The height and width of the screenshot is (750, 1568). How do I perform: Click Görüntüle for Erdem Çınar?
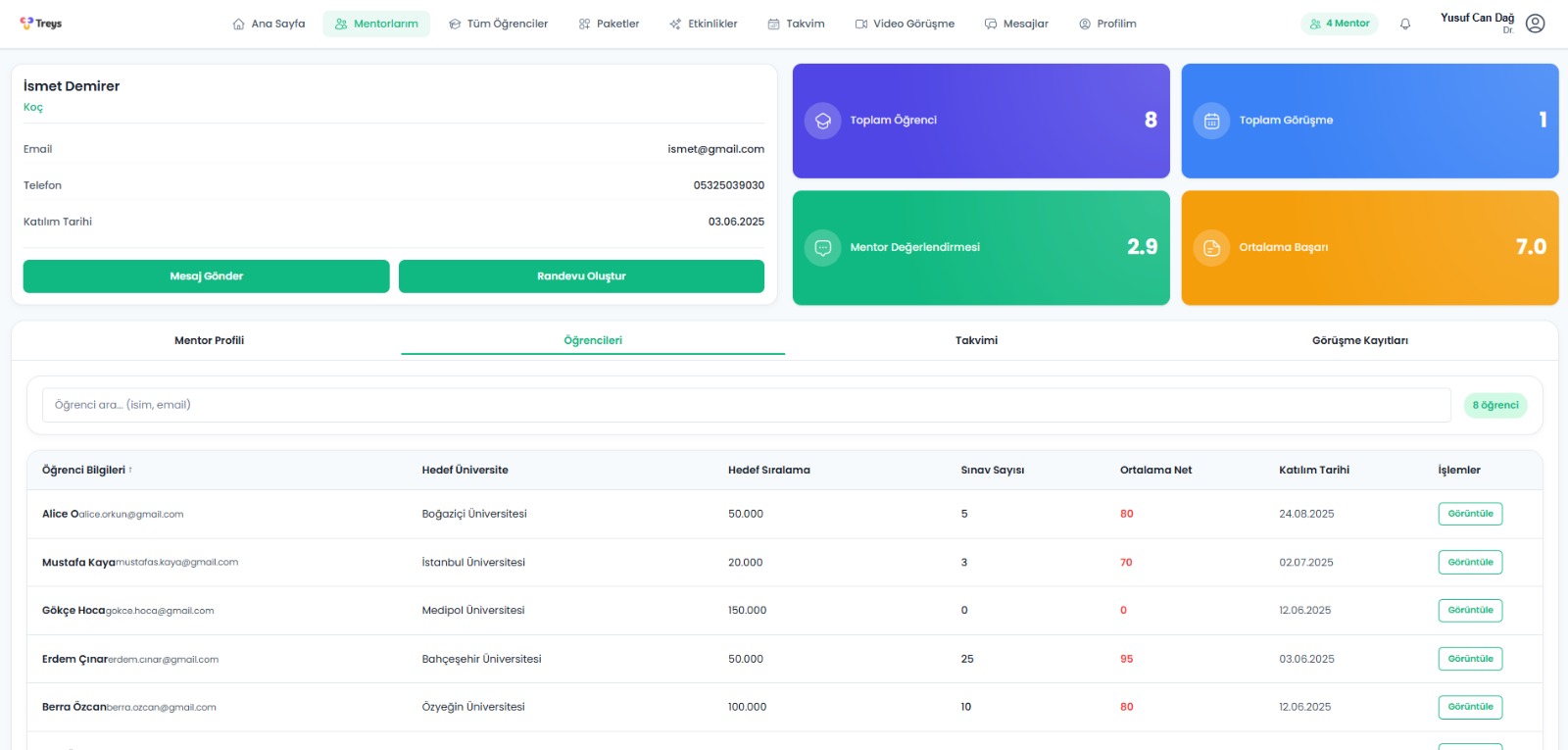click(x=1470, y=659)
